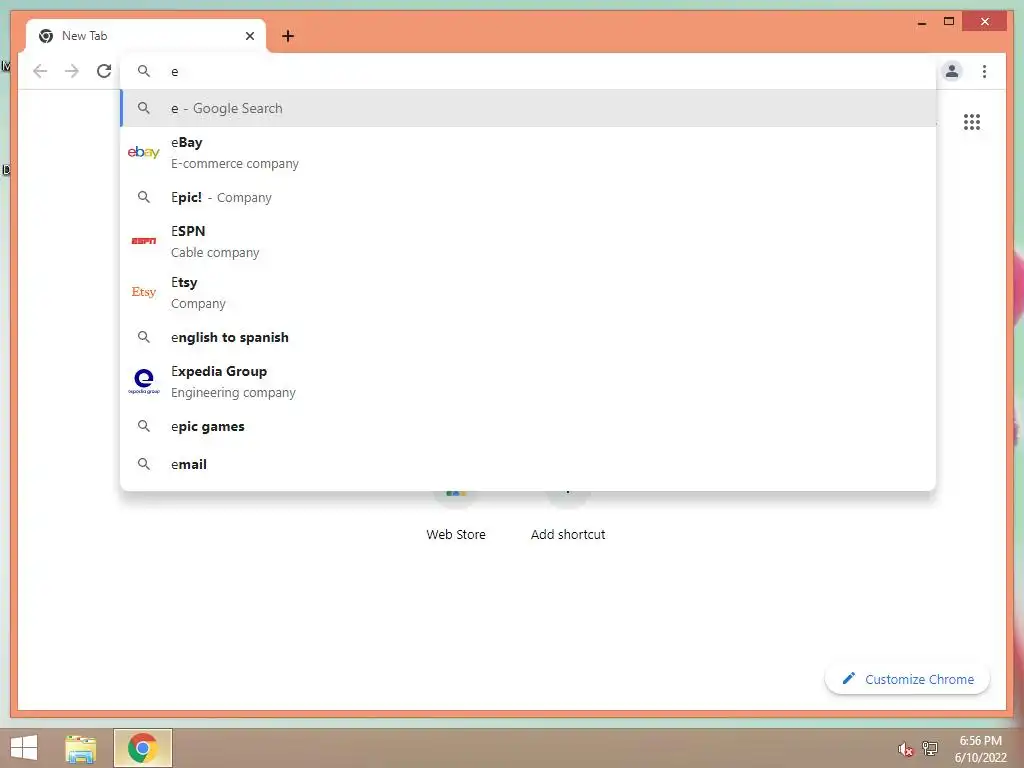The height and width of the screenshot is (768, 1024).
Task: Click the network tray icon
Action: coord(930,749)
